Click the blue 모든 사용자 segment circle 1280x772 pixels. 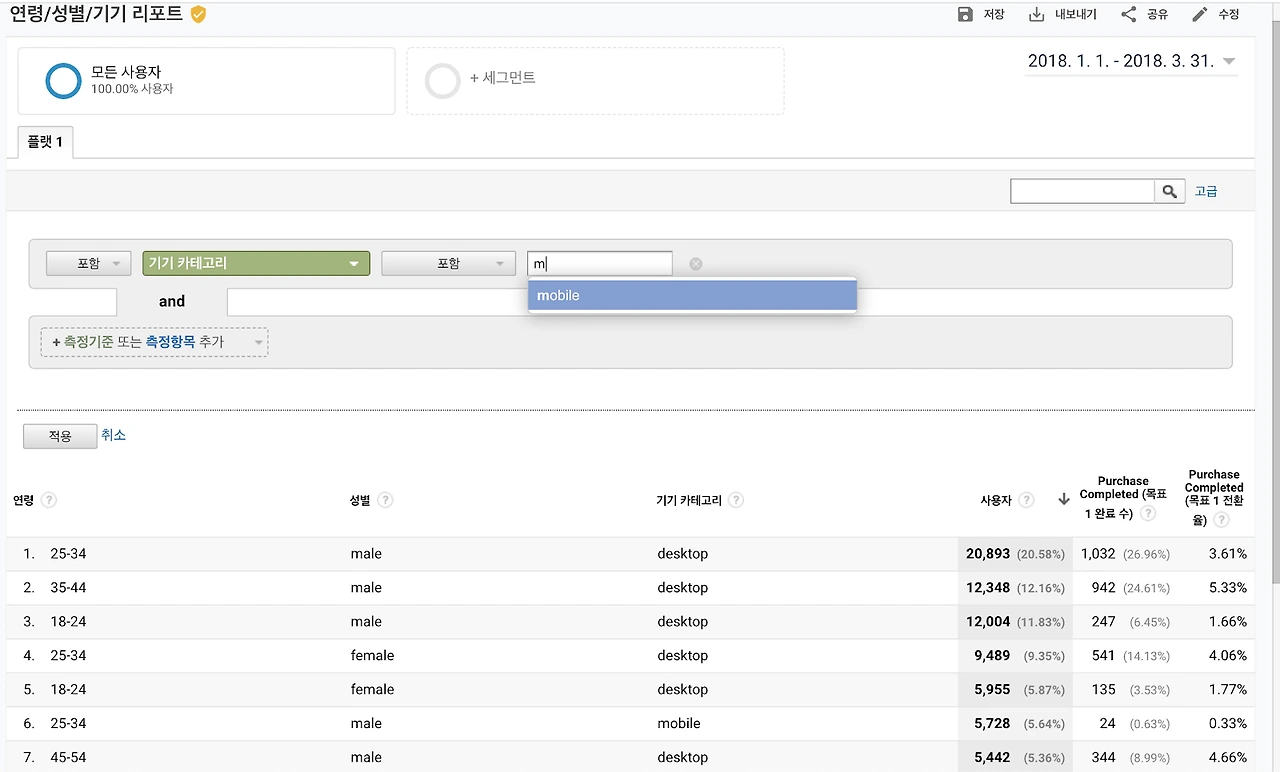click(x=63, y=81)
